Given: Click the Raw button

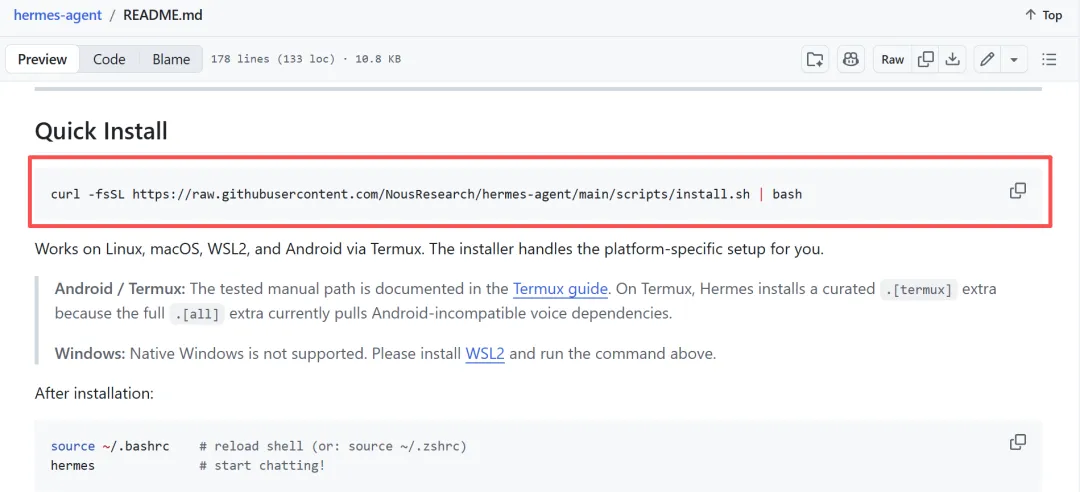Looking at the screenshot, I should [x=892, y=59].
